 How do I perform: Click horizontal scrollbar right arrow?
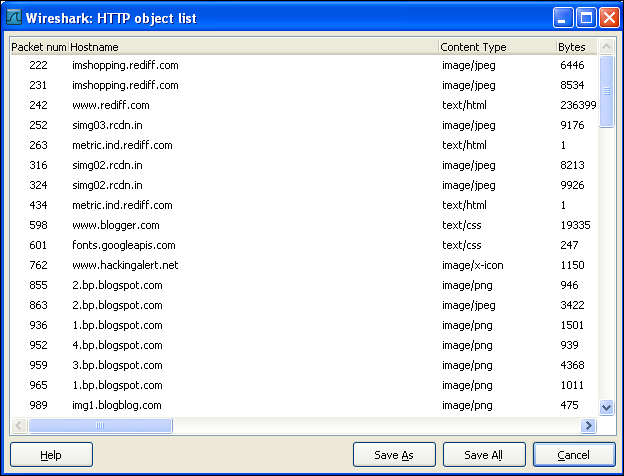pos(588,425)
